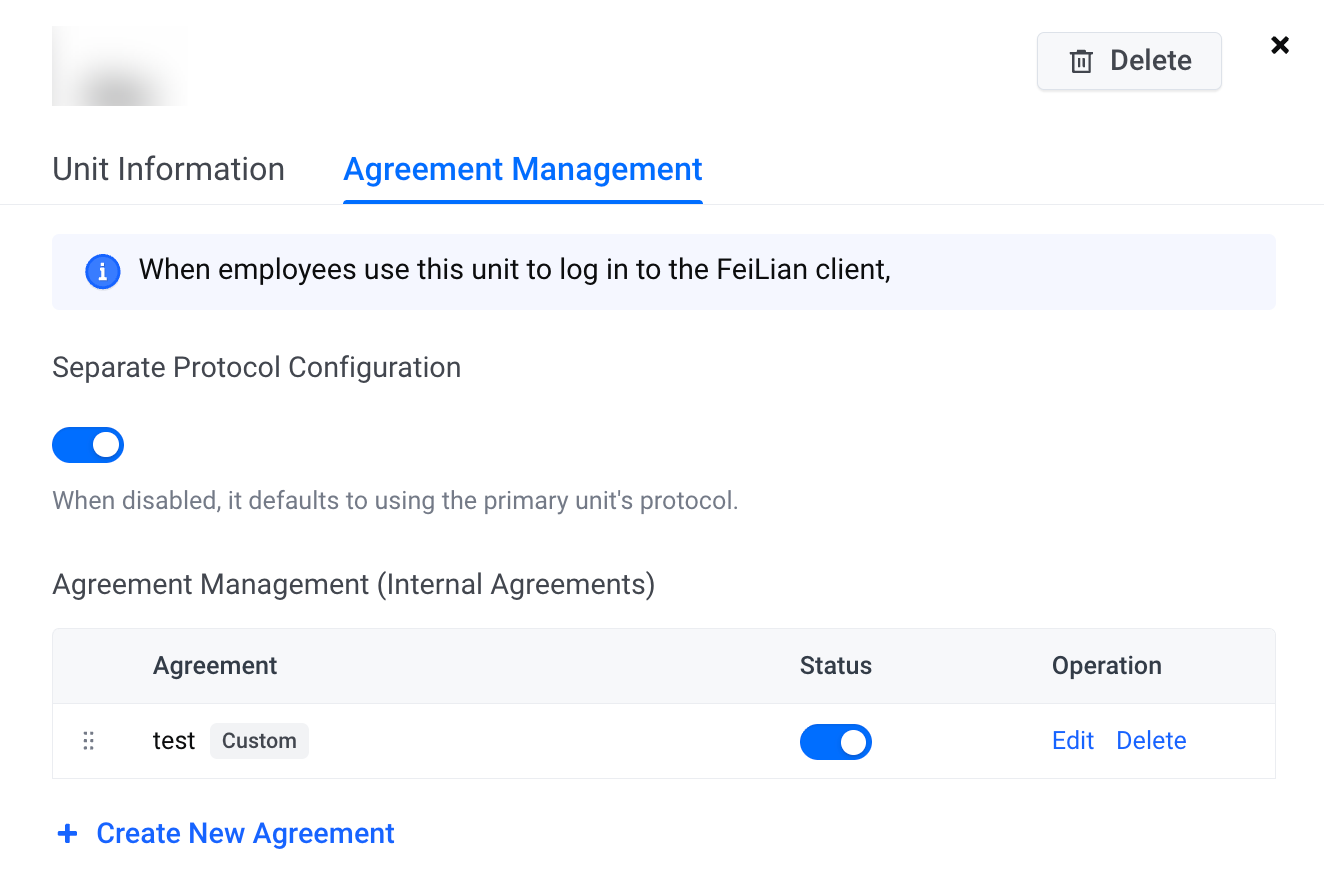The width and height of the screenshot is (1324, 880).
Task: Edit the test agreement
Action: 1073,741
